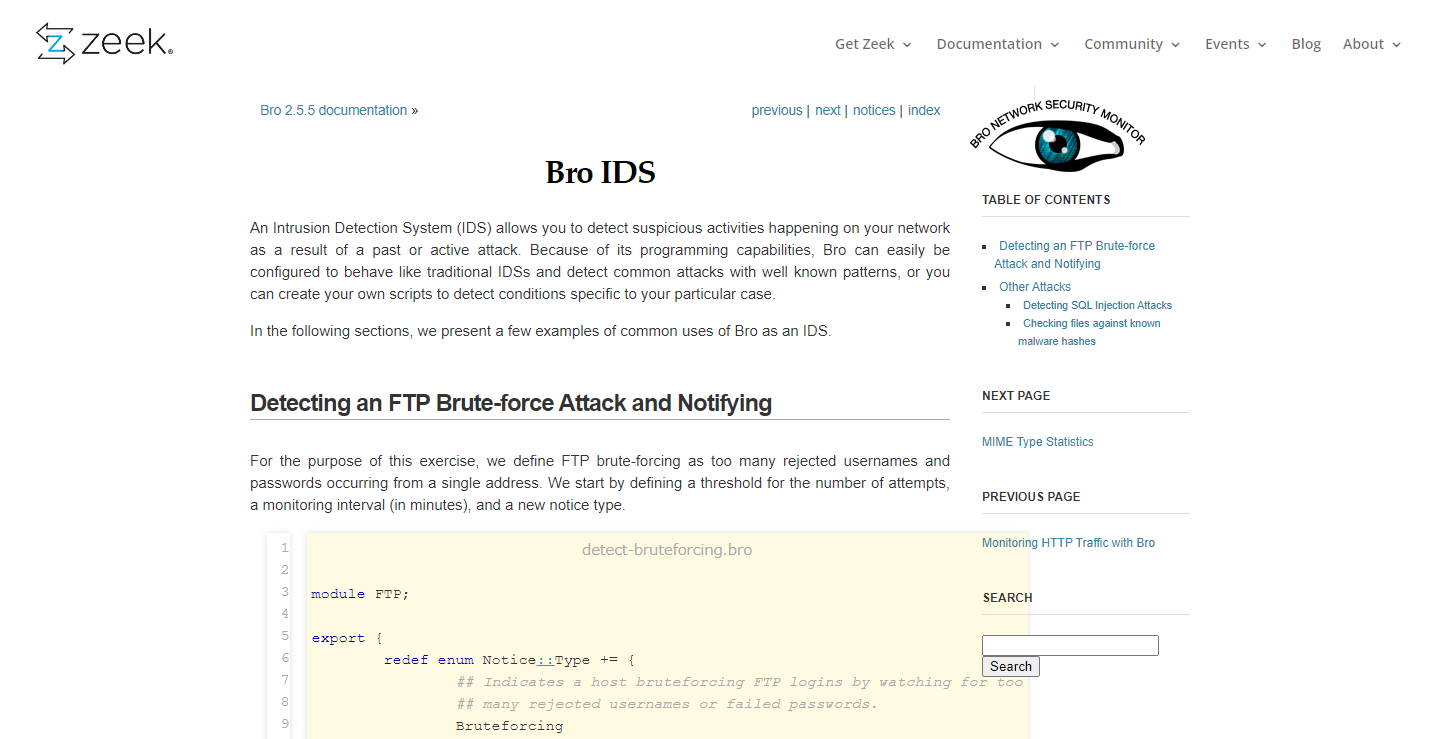Visit the MIME Type Statistics next page
Image resolution: width=1440 pixels, height=739 pixels.
pyautogui.click(x=1037, y=441)
